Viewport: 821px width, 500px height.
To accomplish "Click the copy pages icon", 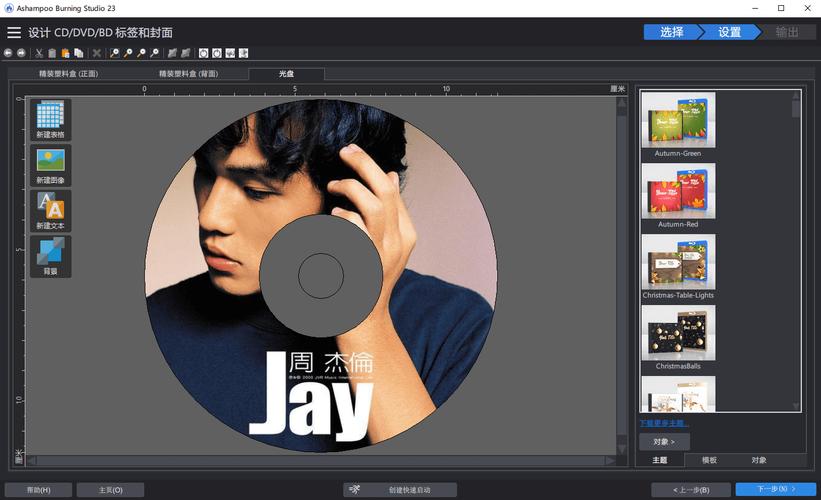I will [79, 53].
